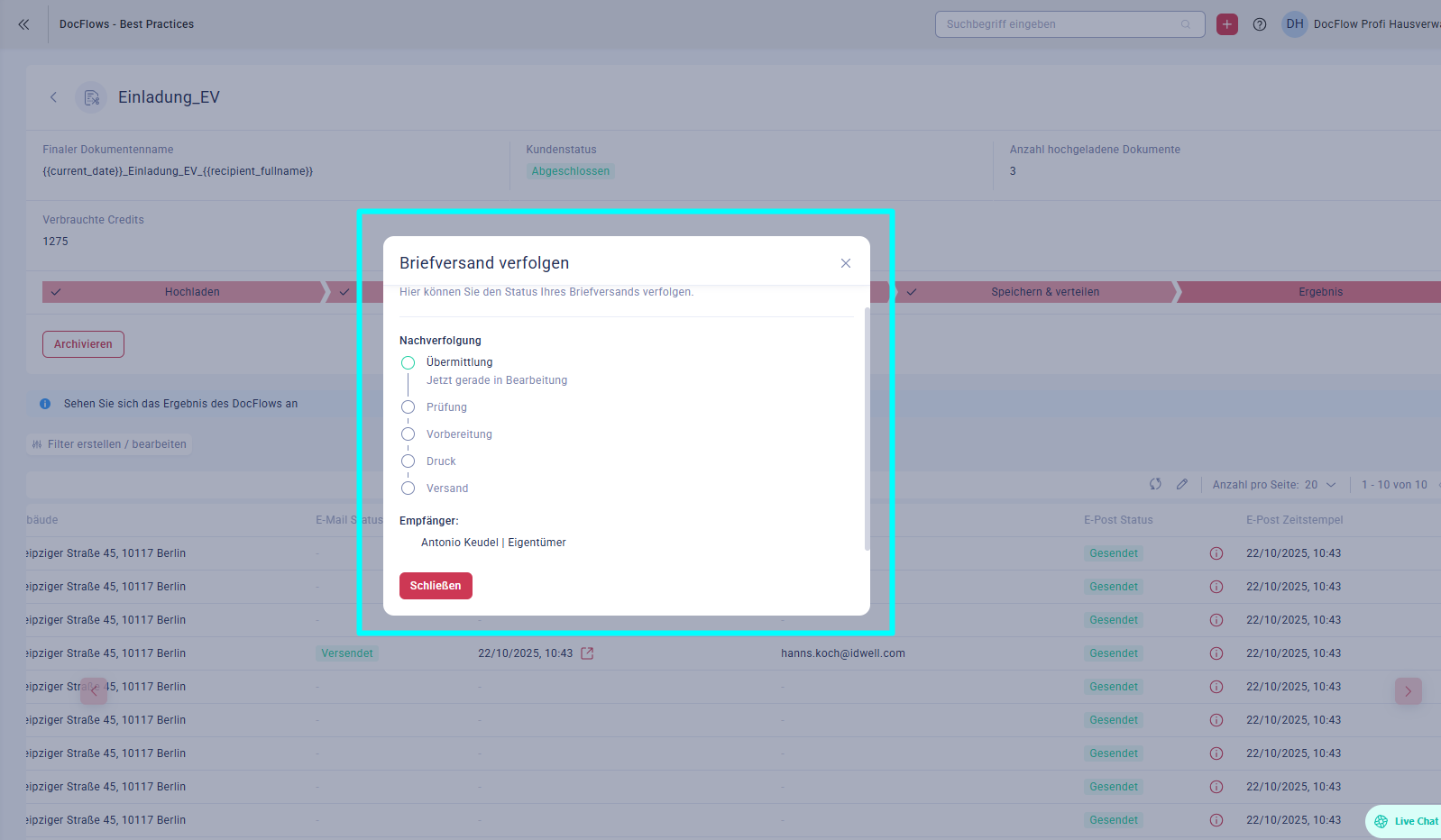Viewport: 1441px width, 840px height.
Task: Click the red plus create icon
Action: click(1226, 24)
